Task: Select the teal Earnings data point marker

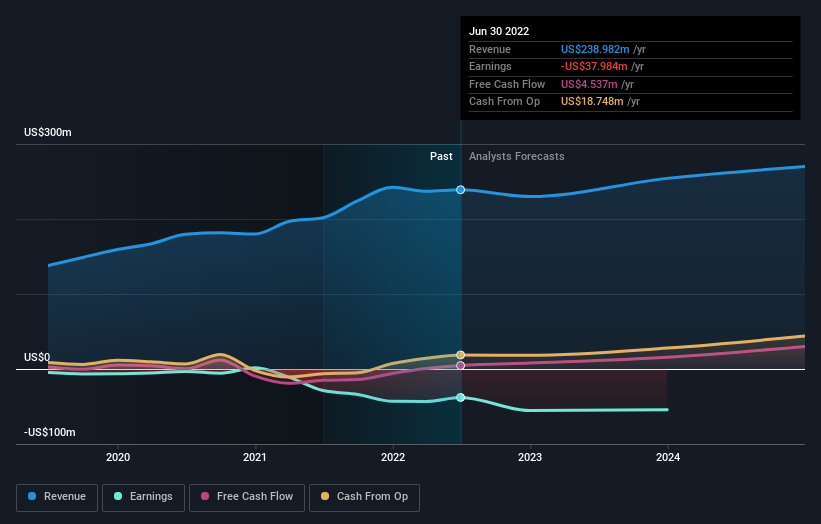Action: (460, 397)
